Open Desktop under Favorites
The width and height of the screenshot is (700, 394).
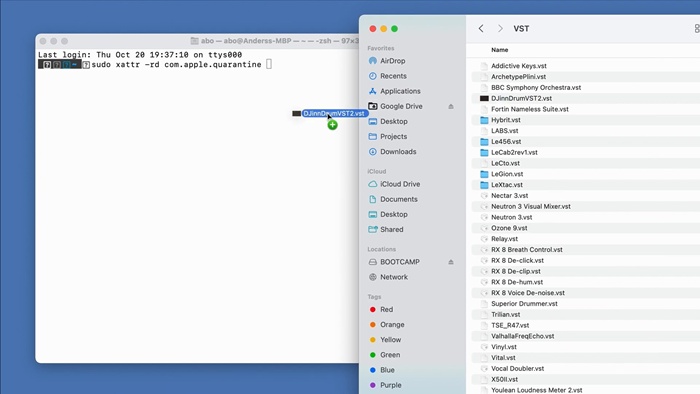coord(394,121)
